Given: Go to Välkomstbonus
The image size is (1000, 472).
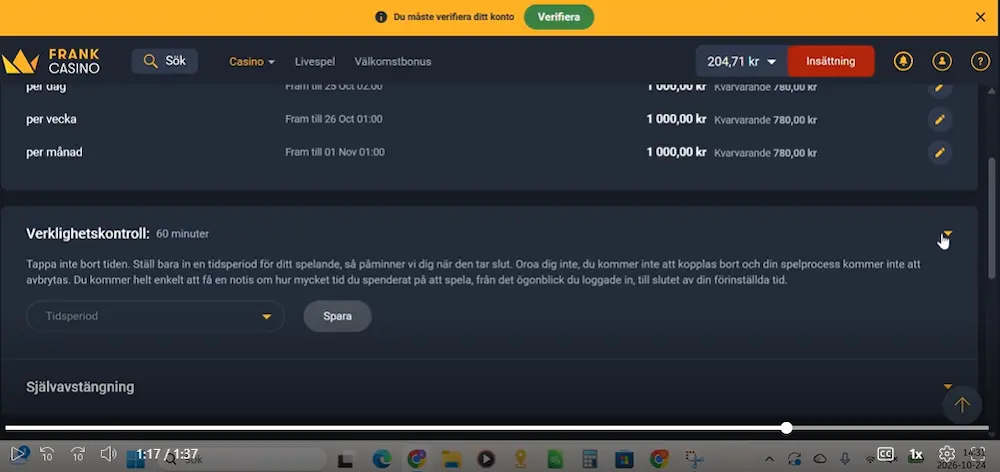Looking at the screenshot, I should click(x=393, y=62).
